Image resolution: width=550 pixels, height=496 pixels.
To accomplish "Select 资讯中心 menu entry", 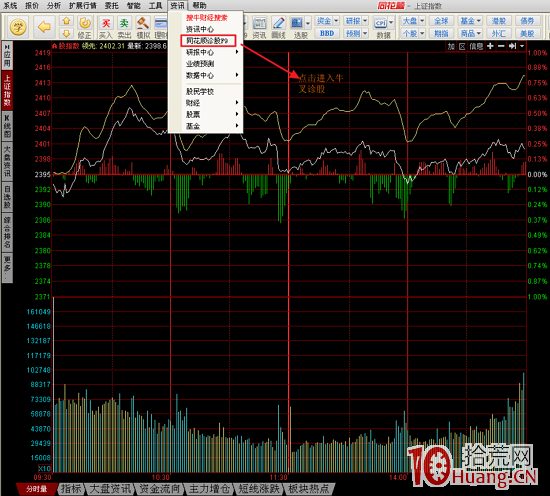I will click(x=200, y=29).
